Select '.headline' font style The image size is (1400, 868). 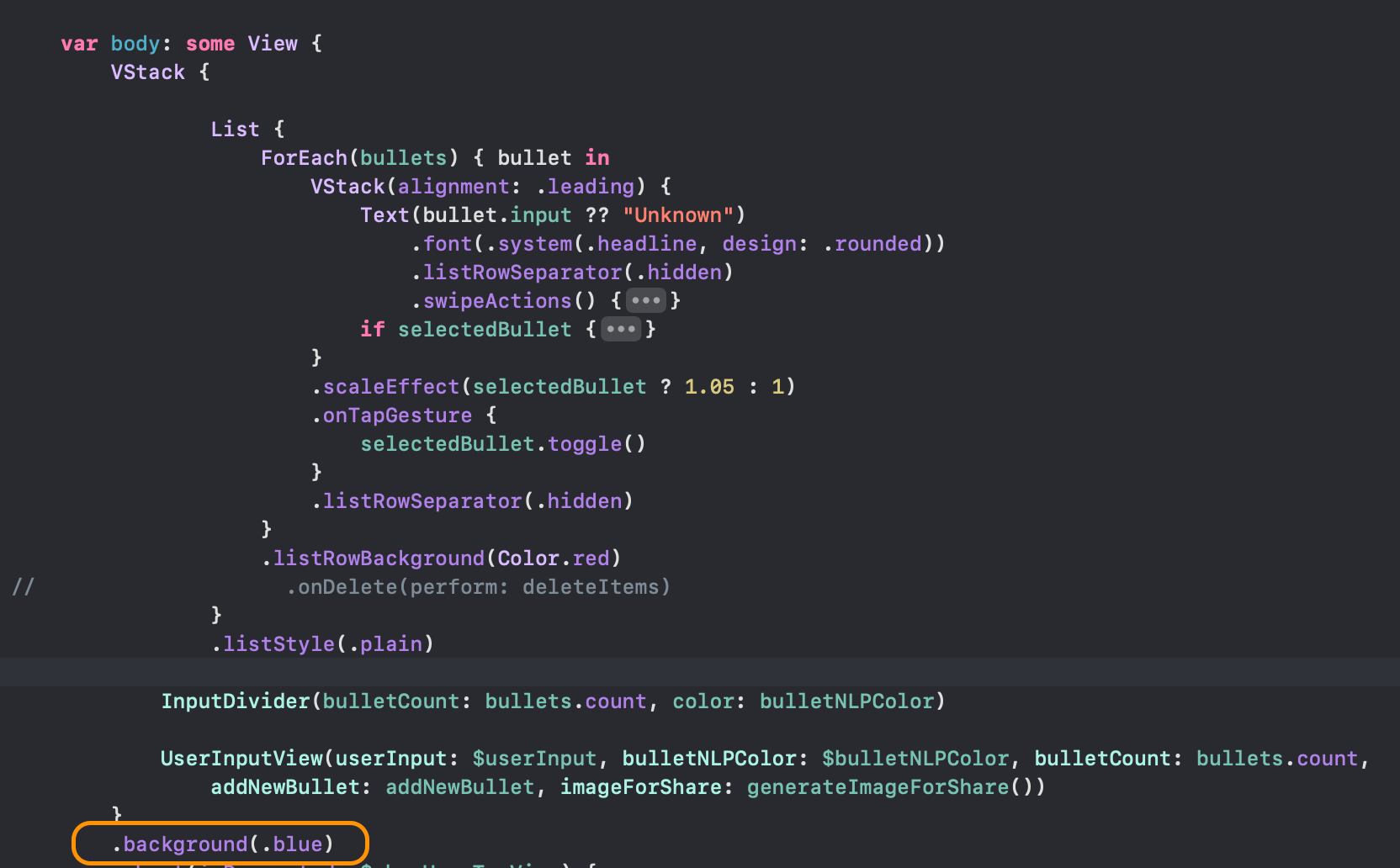pos(642,244)
